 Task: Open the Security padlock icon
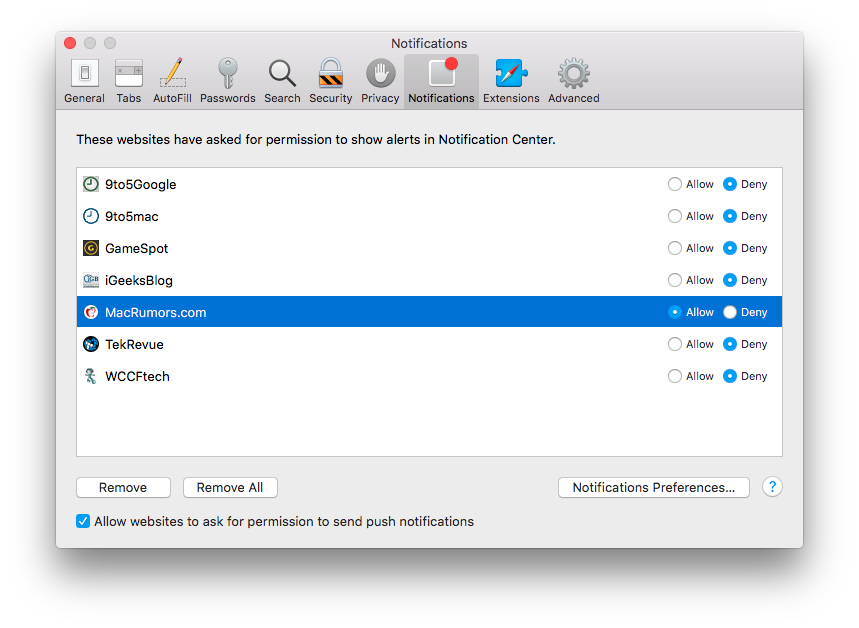tap(331, 73)
